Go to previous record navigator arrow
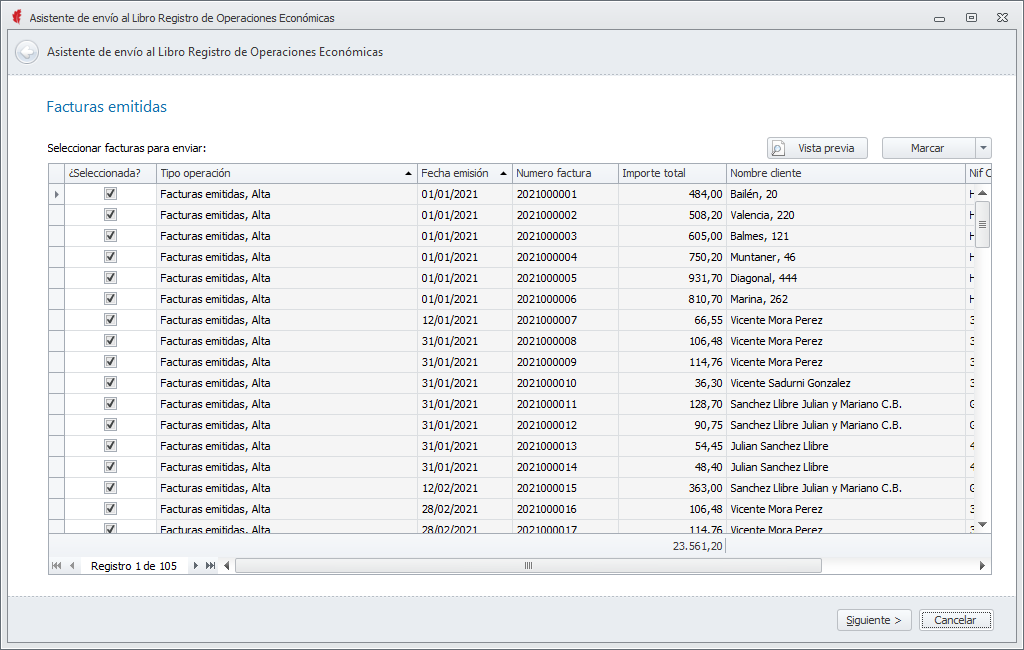1024x650 pixels. click(72, 566)
